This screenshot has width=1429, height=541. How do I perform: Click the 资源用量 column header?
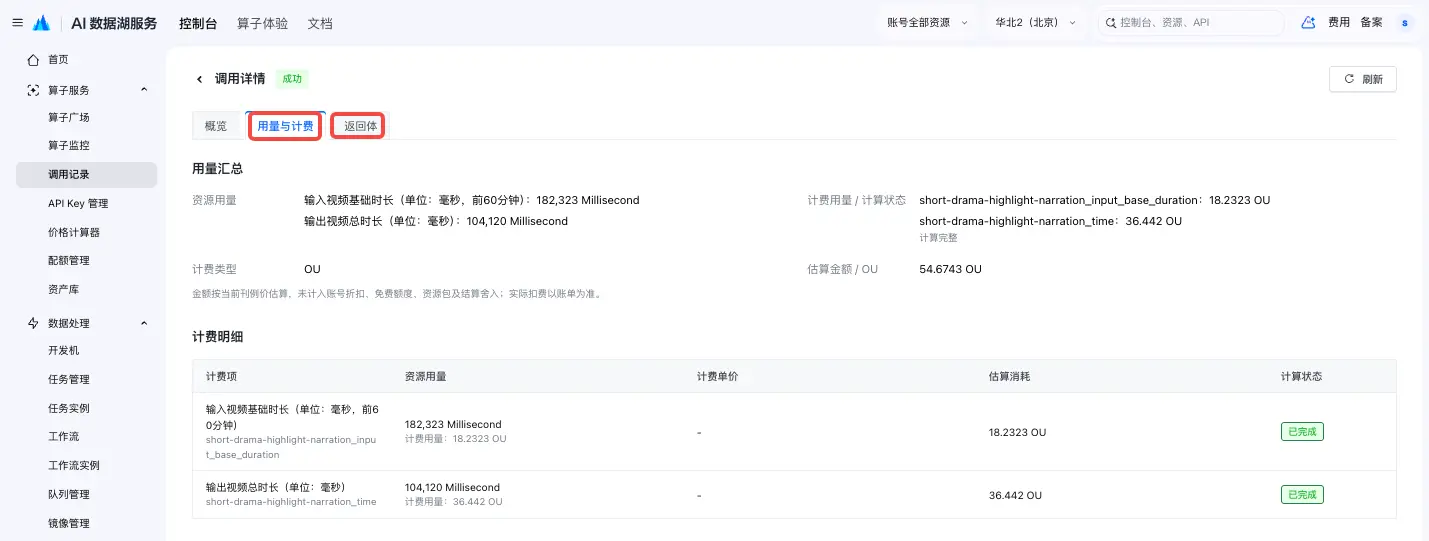(425, 377)
